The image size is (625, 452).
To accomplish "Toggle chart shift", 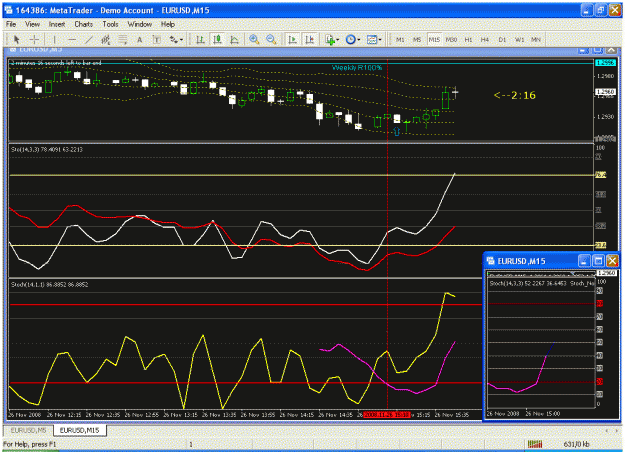I will point(309,39).
